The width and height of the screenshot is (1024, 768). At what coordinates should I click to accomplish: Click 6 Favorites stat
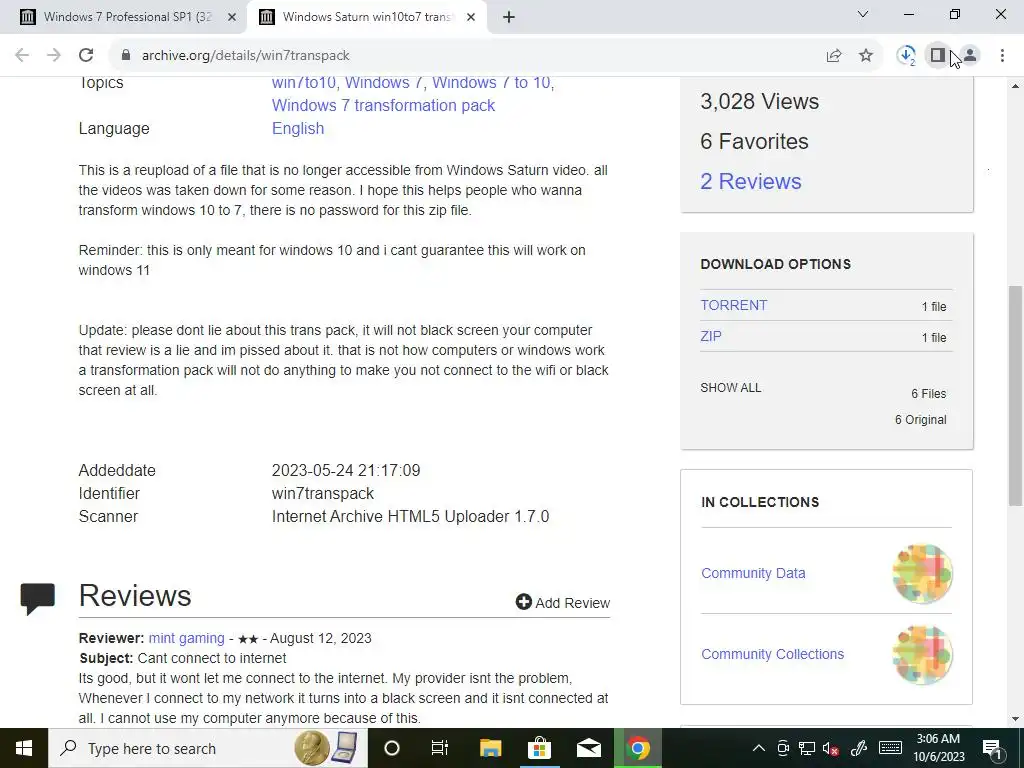754,142
